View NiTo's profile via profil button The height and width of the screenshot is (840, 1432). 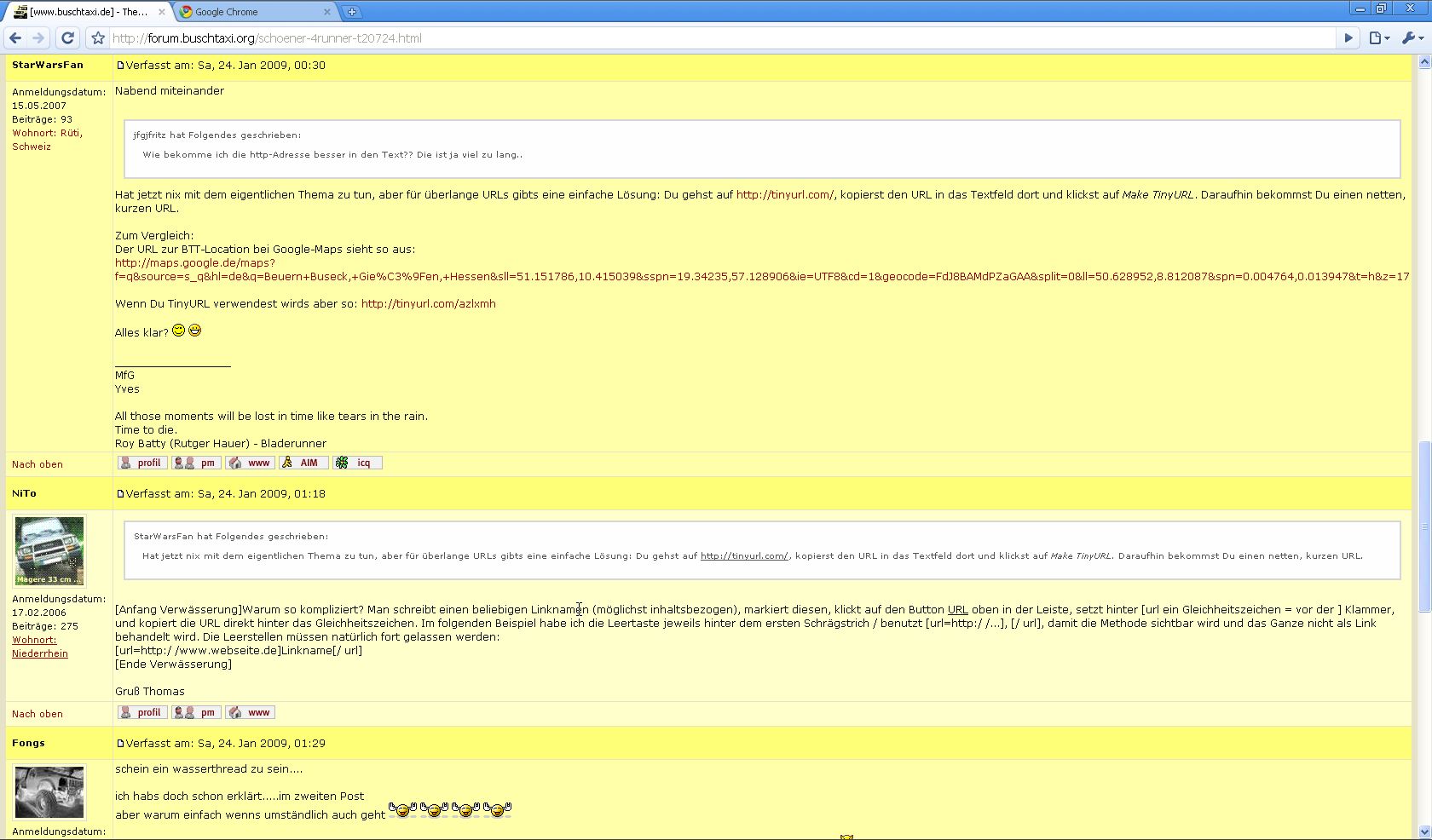[142, 712]
